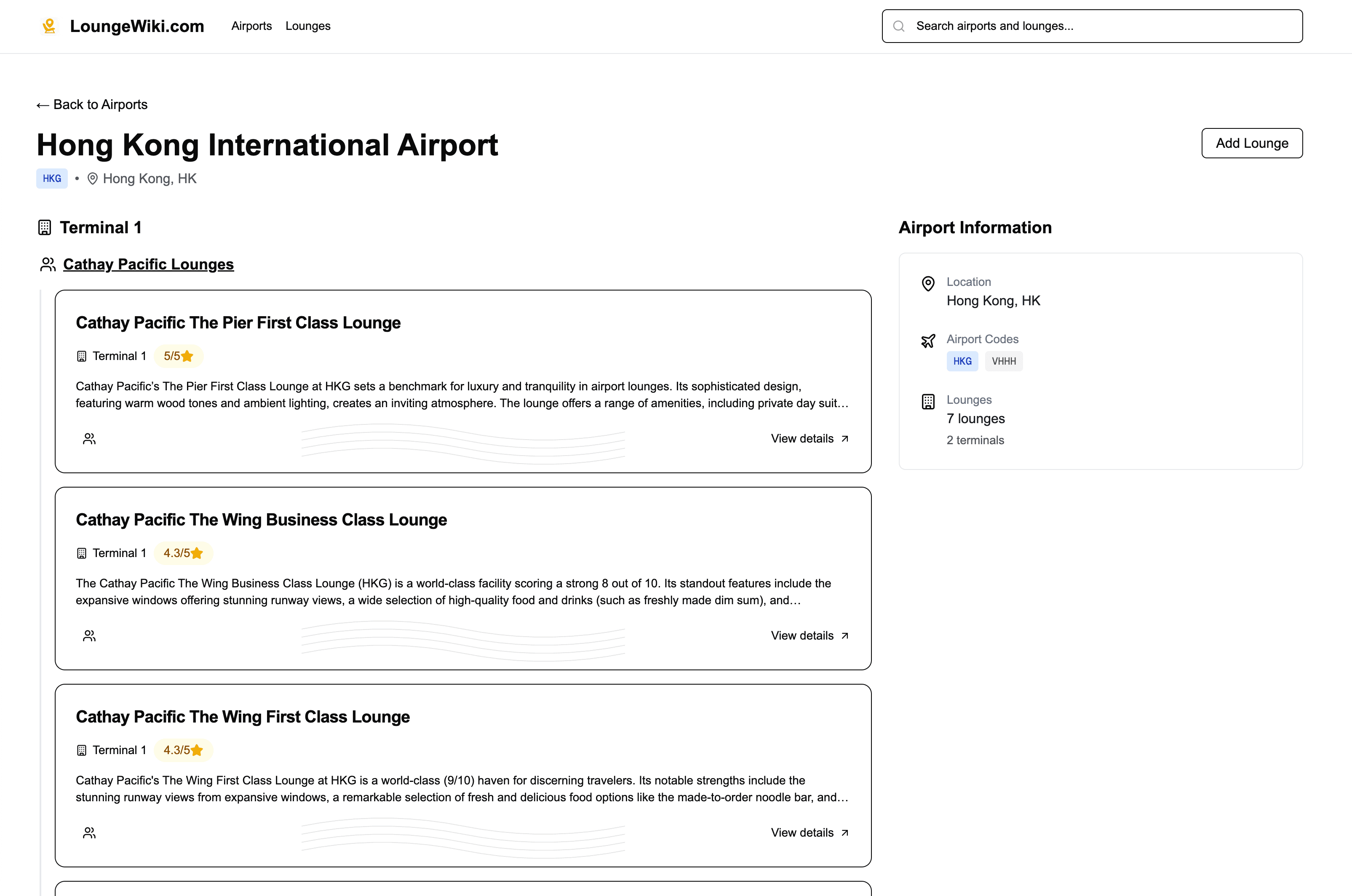
Task: Click The Pier First Class Lounge description text
Action: (x=462, y=395)
